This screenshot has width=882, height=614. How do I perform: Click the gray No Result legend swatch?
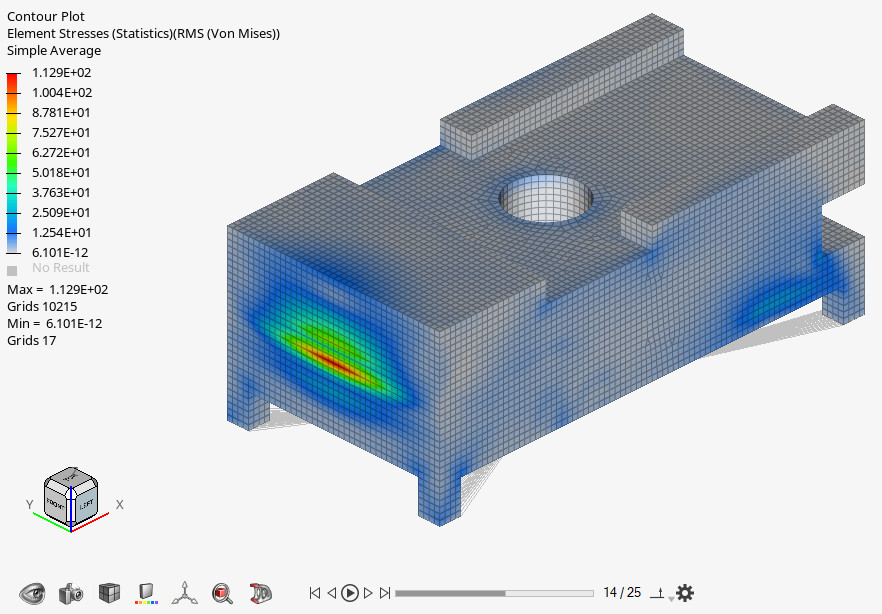tap(12, 269)
